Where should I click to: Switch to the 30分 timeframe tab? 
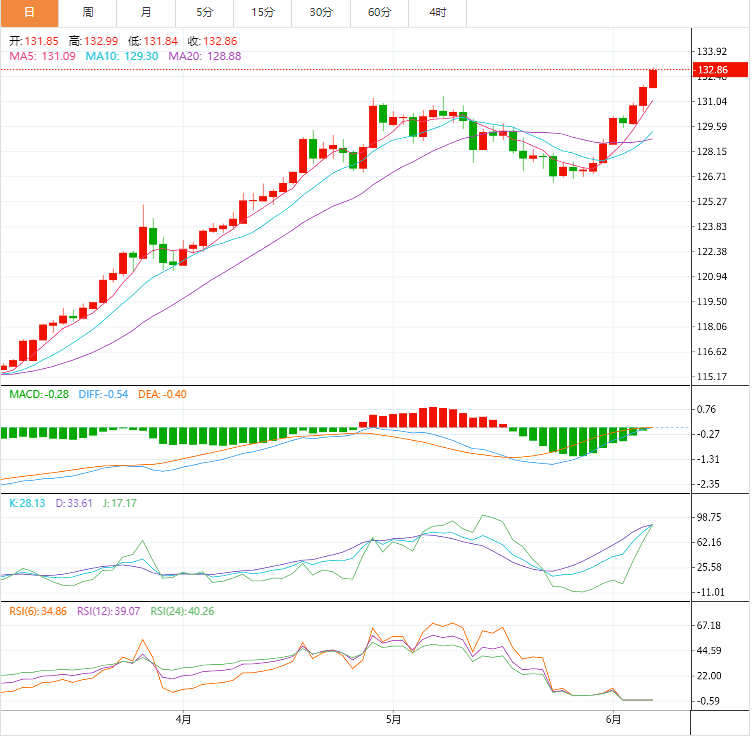coord(321,13)
